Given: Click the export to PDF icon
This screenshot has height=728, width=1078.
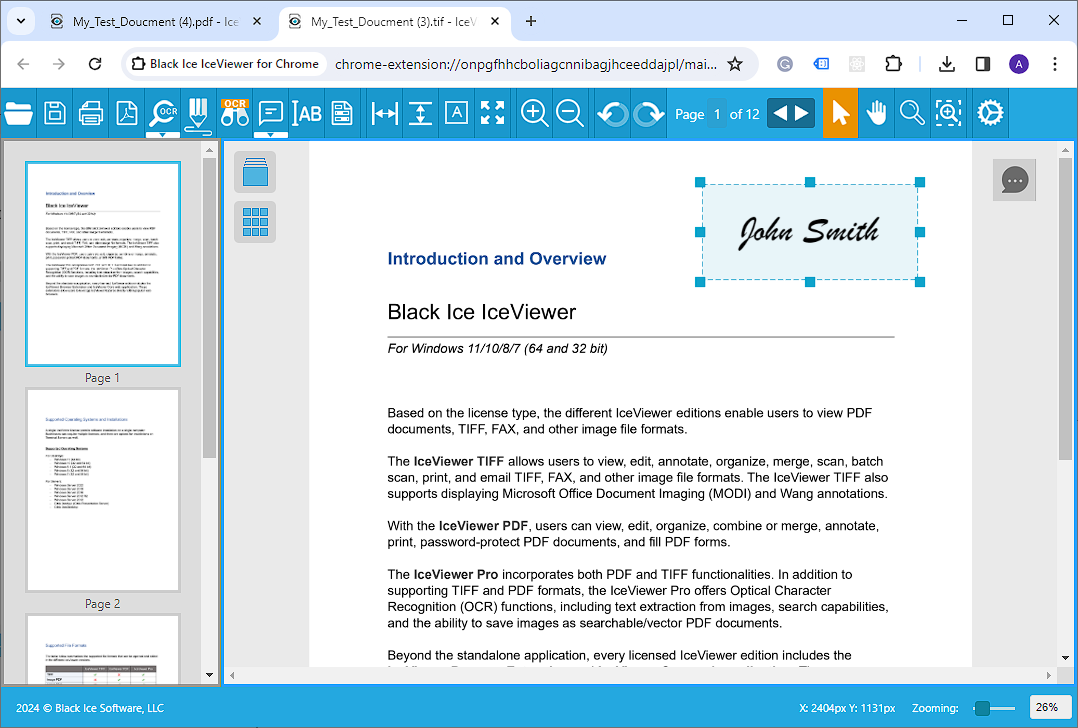Looking at the screenshot, I should 126,113.
